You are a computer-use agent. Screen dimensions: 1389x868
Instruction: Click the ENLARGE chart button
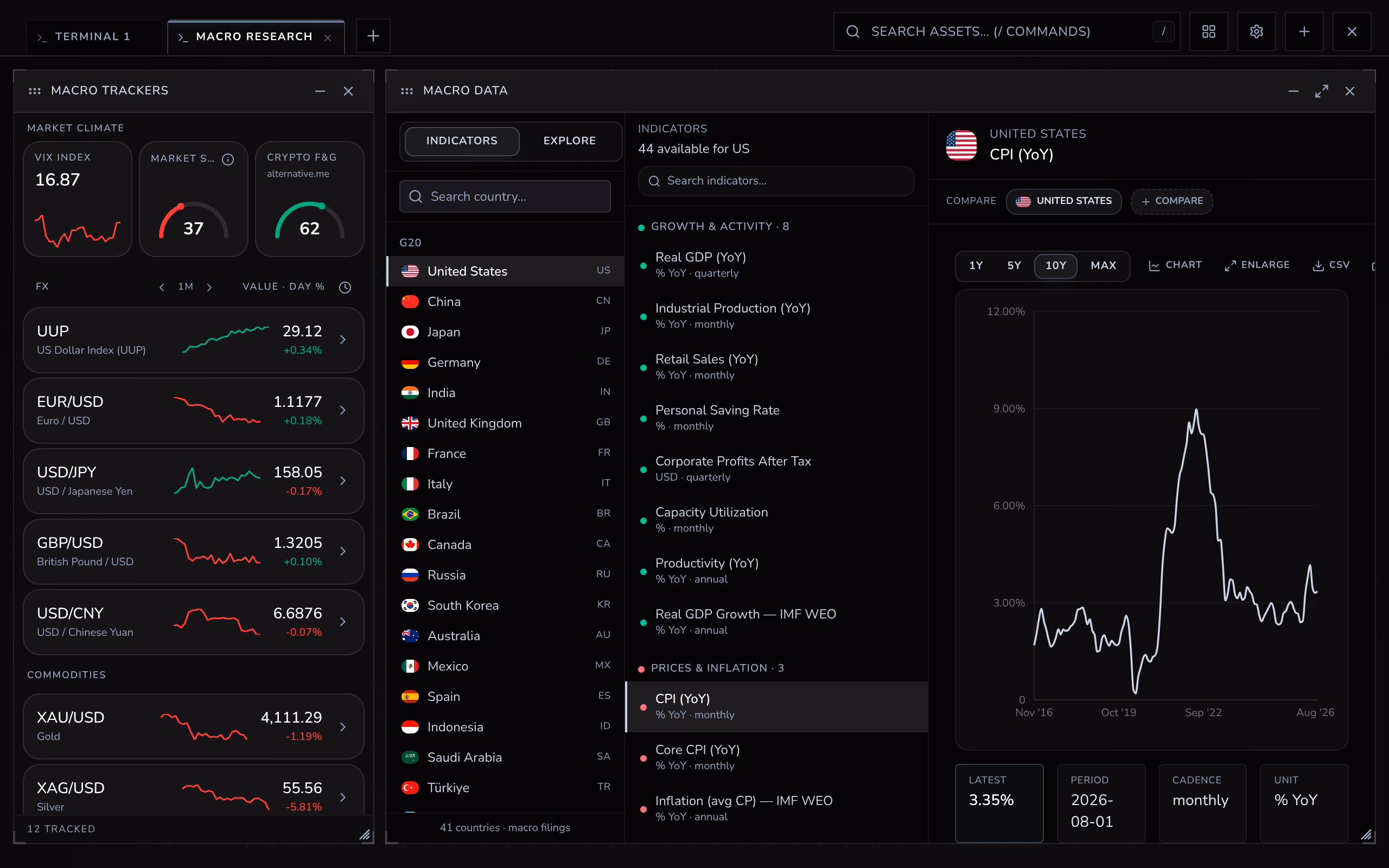1257,265
